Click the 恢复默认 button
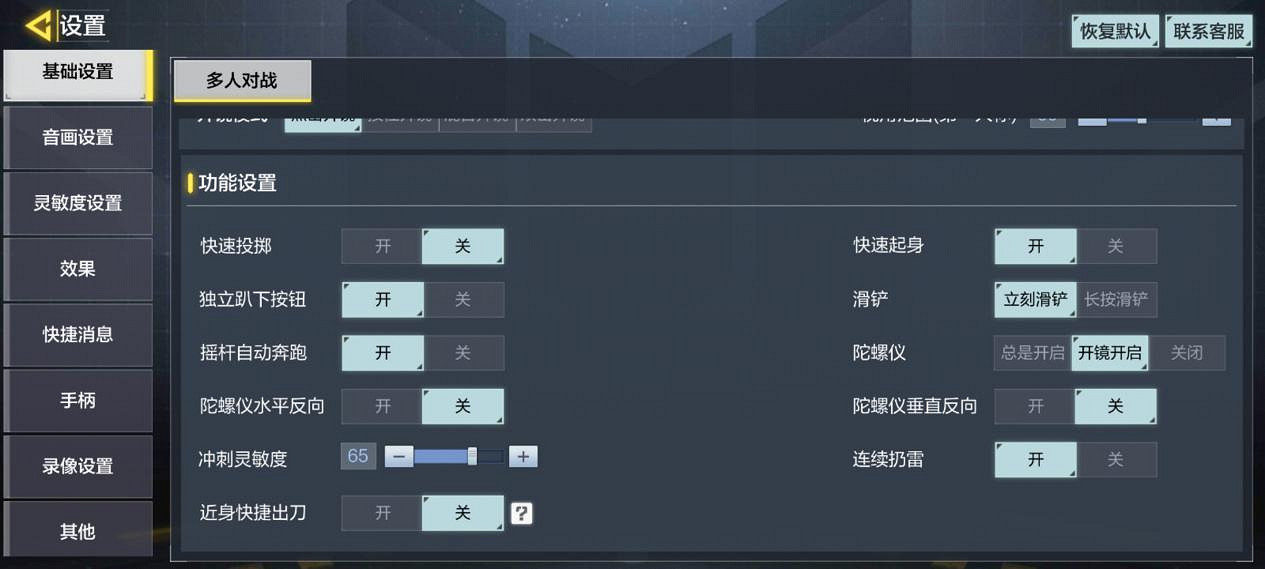The image size is (1265, 569). point(1116,31)
